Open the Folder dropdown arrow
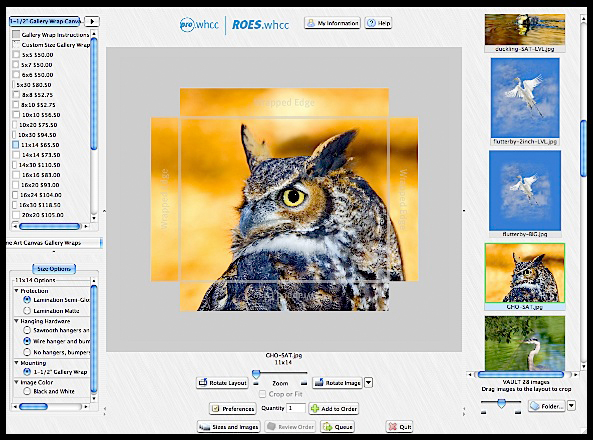Image resolution: width=593 pixels, height=440 pixels. (571, 406)
